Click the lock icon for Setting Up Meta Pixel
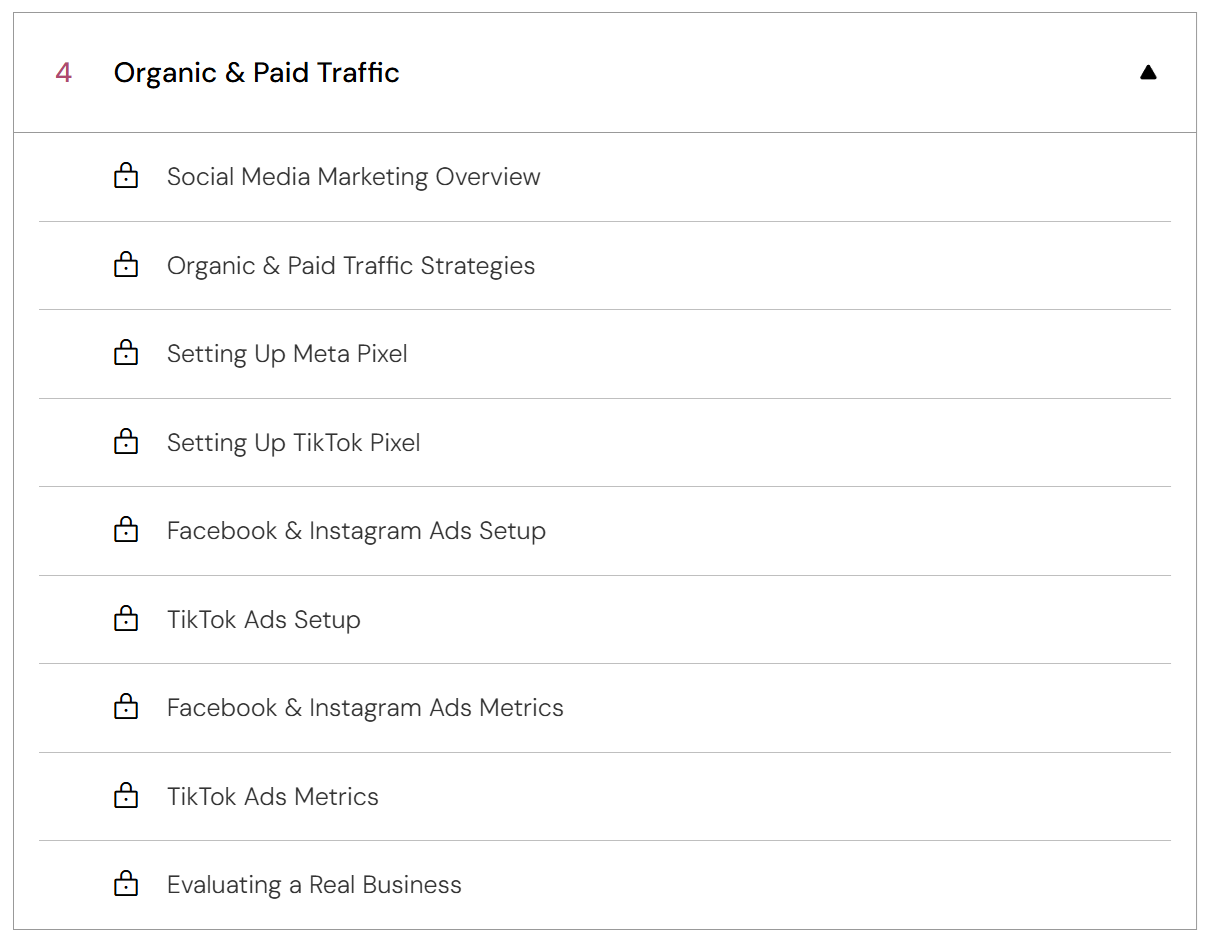1211x946 pixels. (x=126, y=354)
